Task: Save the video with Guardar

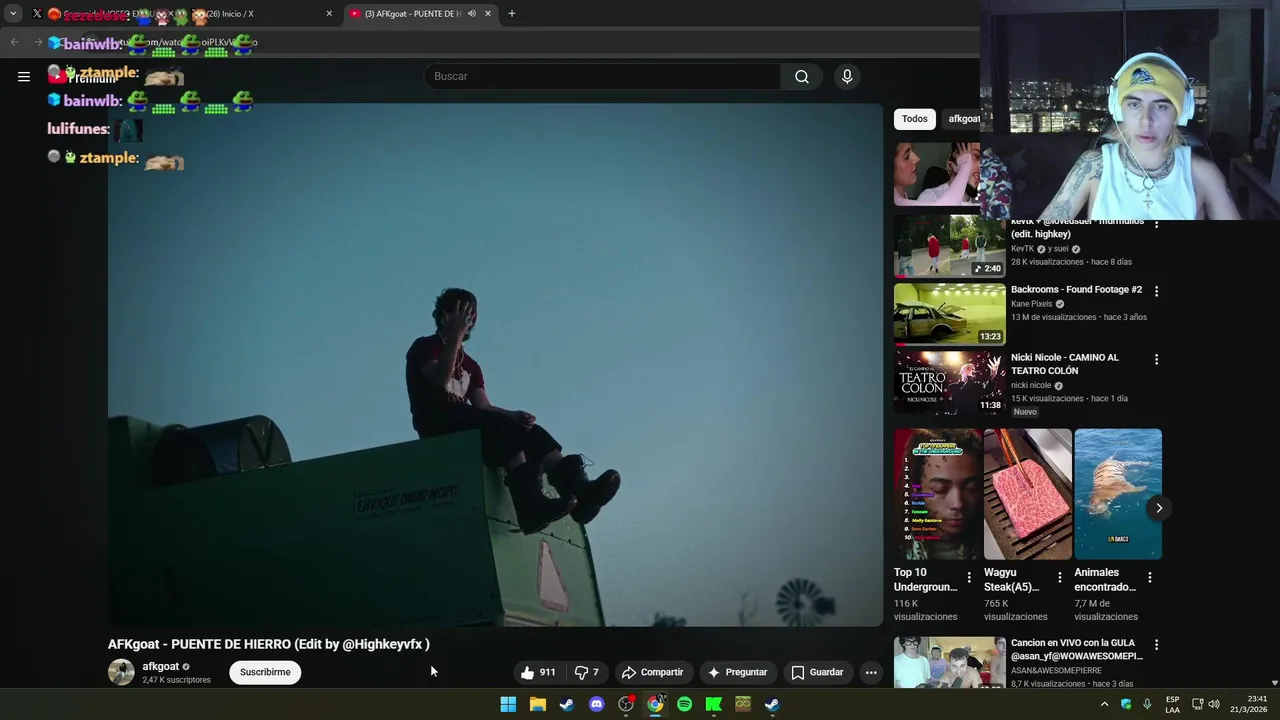Action: 817,672
